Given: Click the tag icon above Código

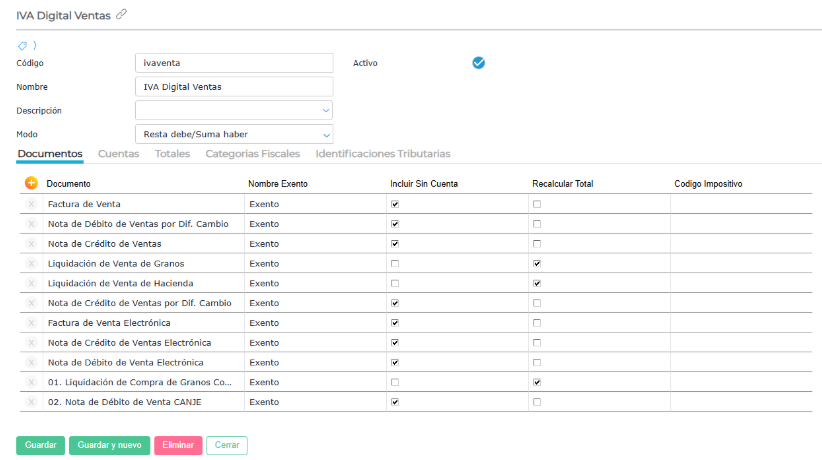Looking at the screenshot, I should coord(23,45).
